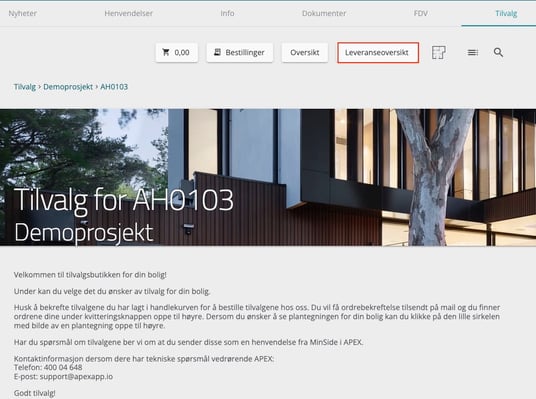The width and height of the screenshot is (536, 399).
Task: Click the text 'Godt tilvalg!'
Action: tap(35, 393)
